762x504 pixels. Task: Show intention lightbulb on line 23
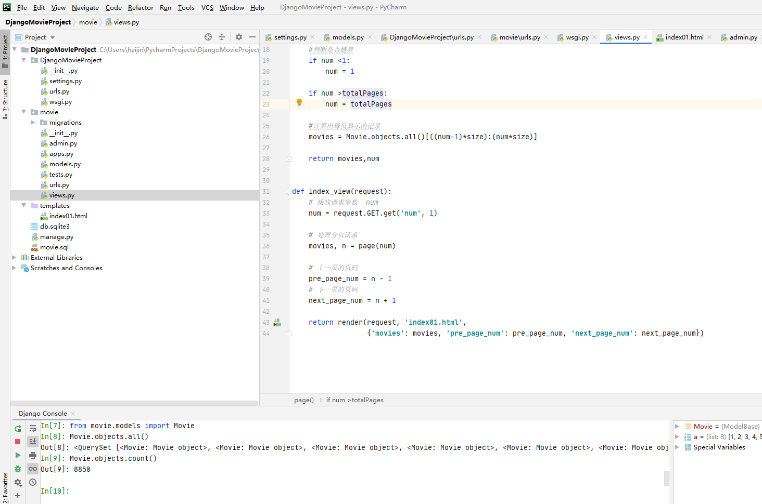(x=299, y=103)
